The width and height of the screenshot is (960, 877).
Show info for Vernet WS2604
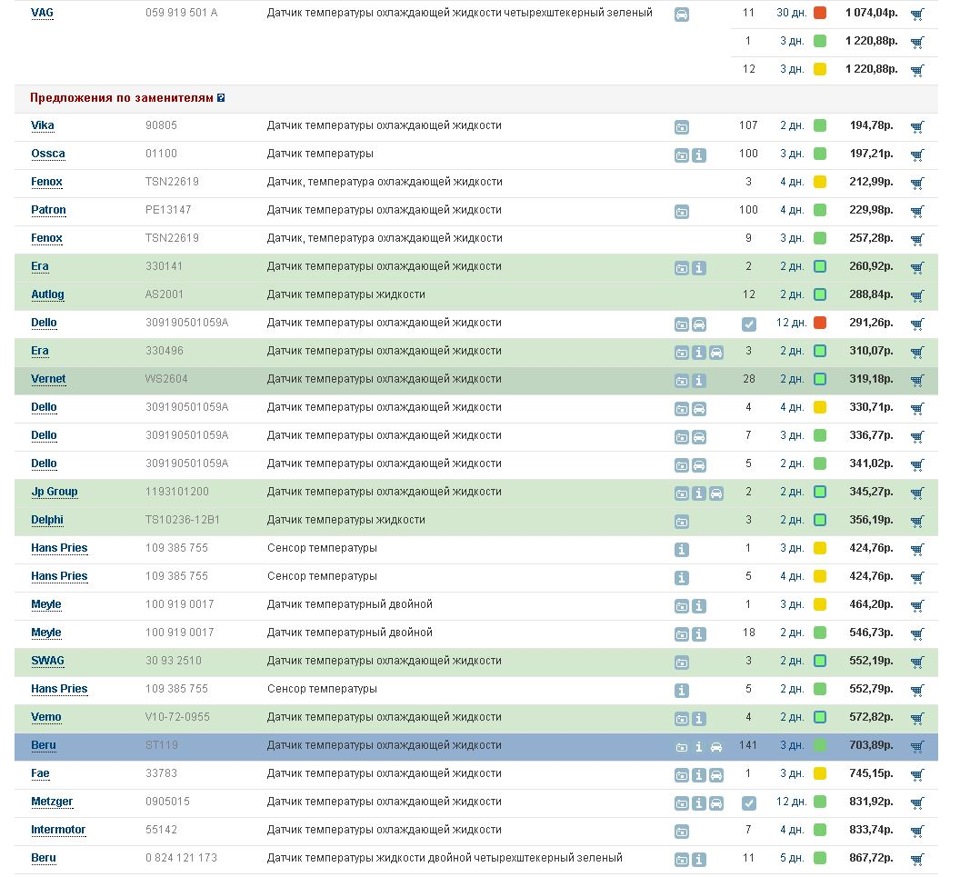(699, 381)
